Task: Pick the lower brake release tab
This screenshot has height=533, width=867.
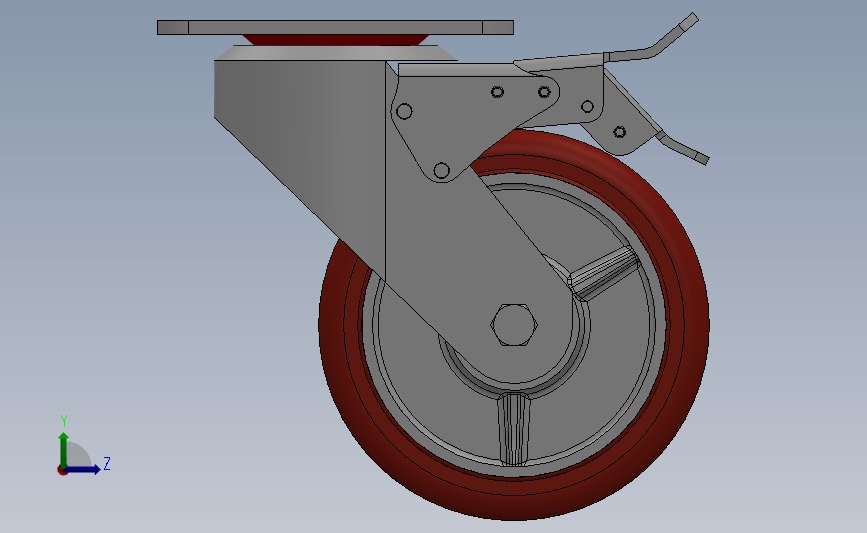Action: [683, 148]
